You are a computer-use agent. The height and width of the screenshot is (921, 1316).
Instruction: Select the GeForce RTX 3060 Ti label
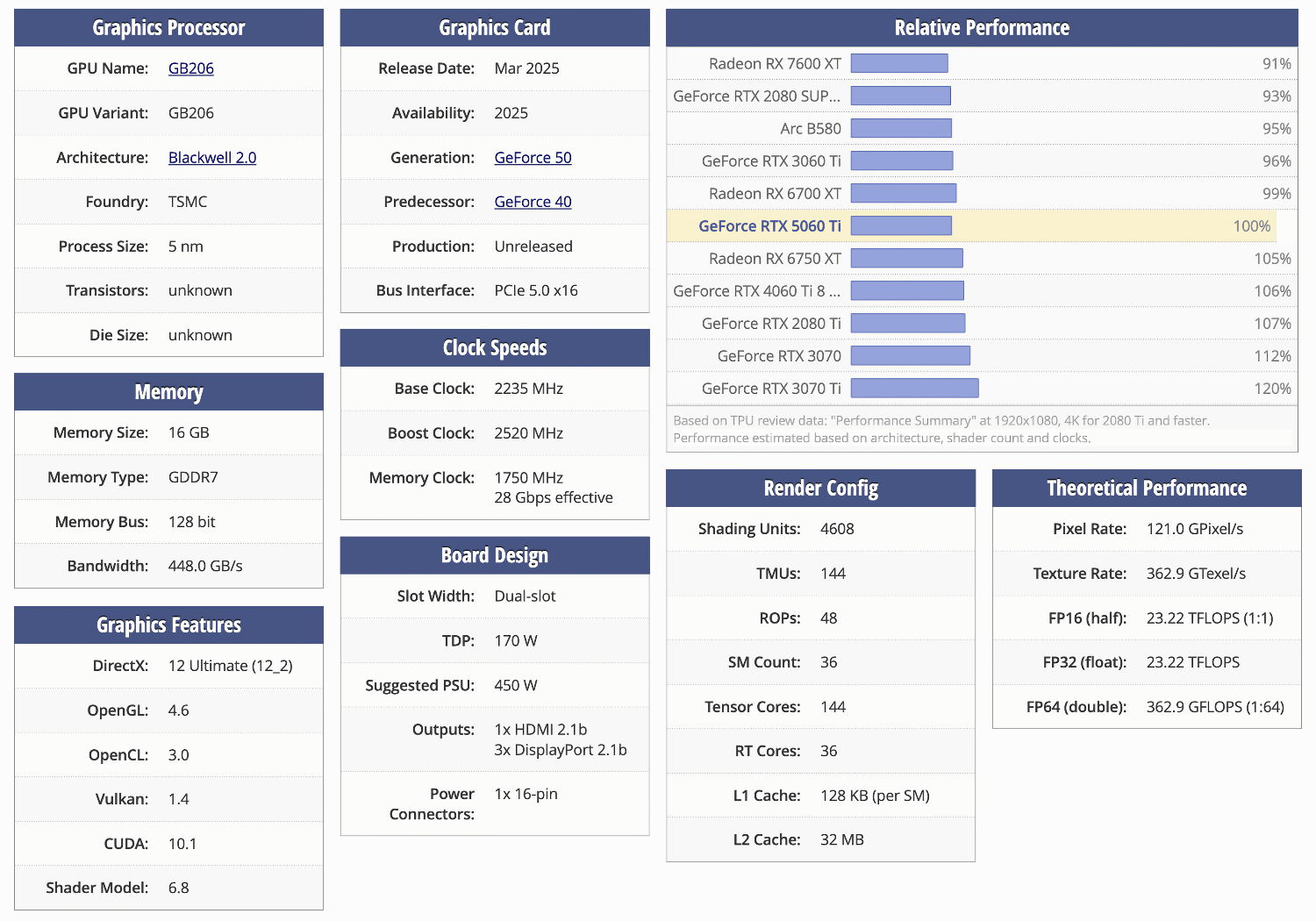coord(771,161)
